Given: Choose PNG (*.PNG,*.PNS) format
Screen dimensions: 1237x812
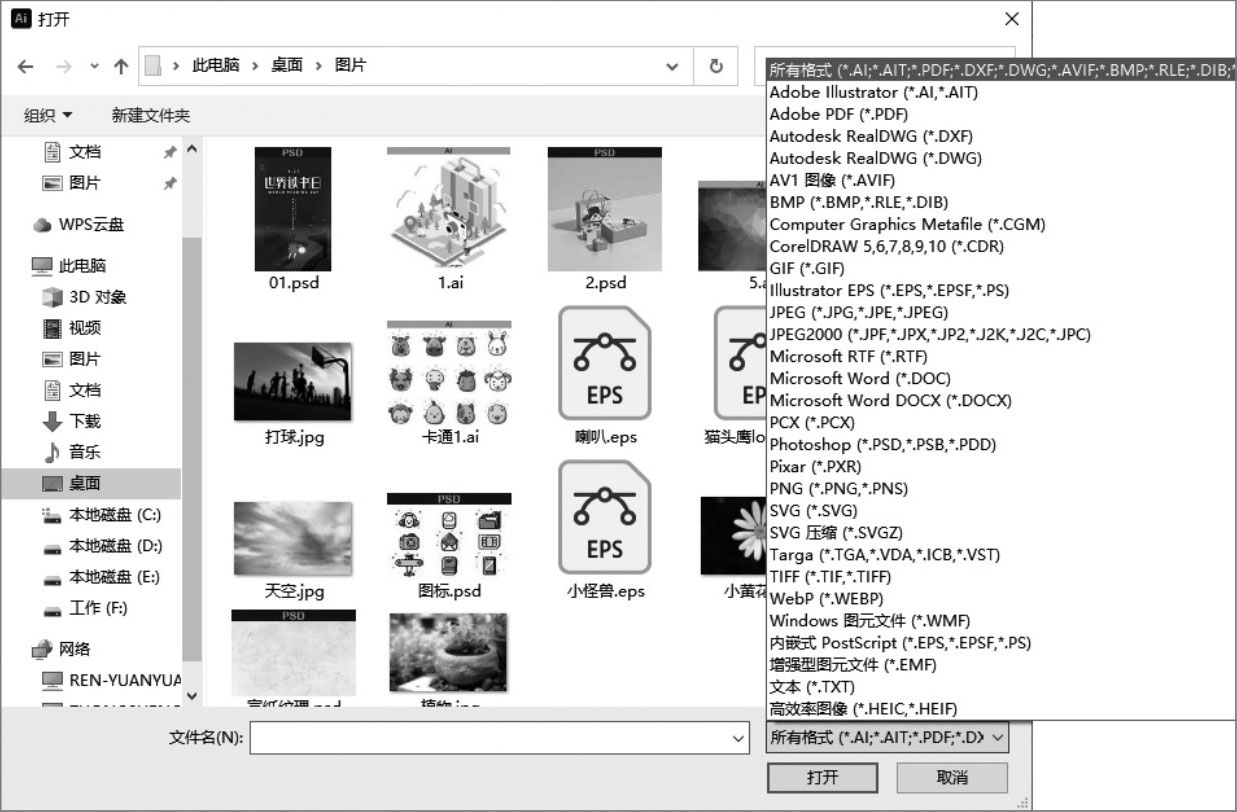Looking at the screenshot, I should pyautogui.click(x=1001, y=488).
